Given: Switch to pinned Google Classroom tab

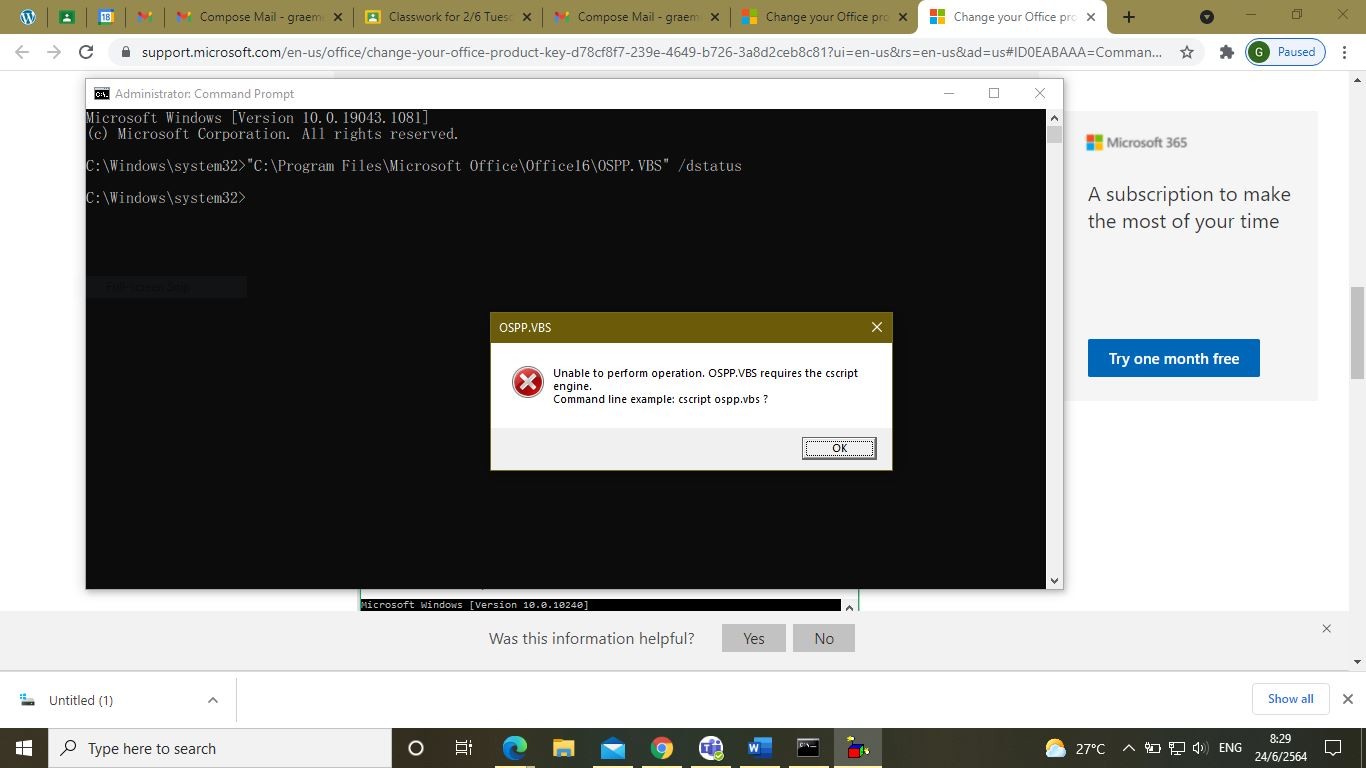Looking at the screenshot, I should pyautogui.click(x=66, y=17).
